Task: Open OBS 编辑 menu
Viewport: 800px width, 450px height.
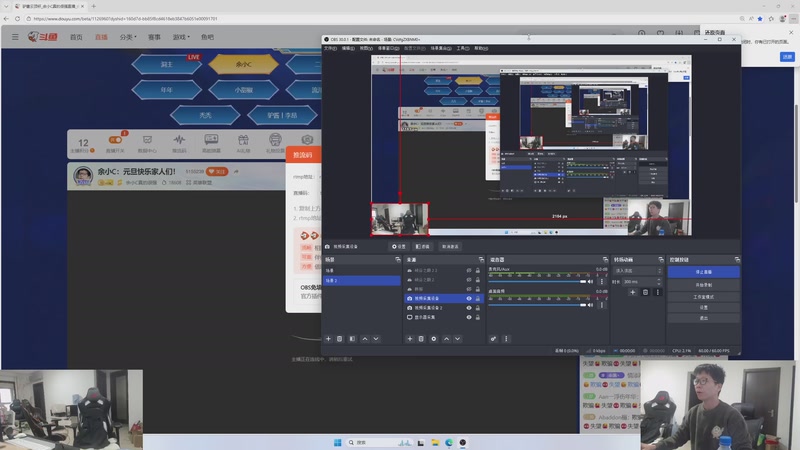Action: (x=348, y=48)
